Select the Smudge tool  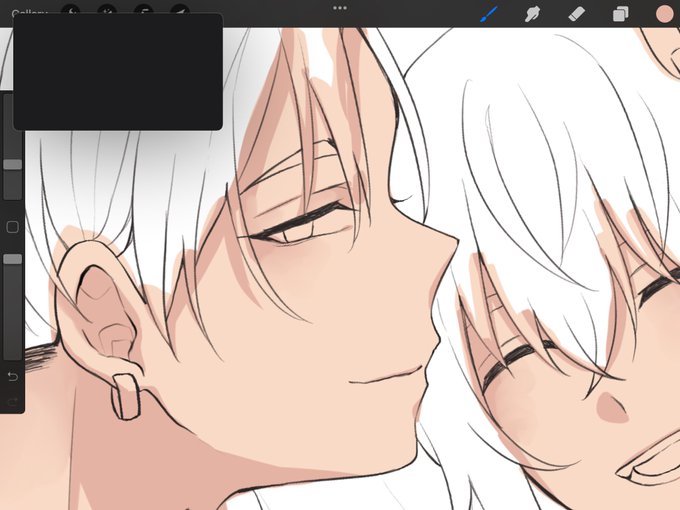click(x=532, y=14)
